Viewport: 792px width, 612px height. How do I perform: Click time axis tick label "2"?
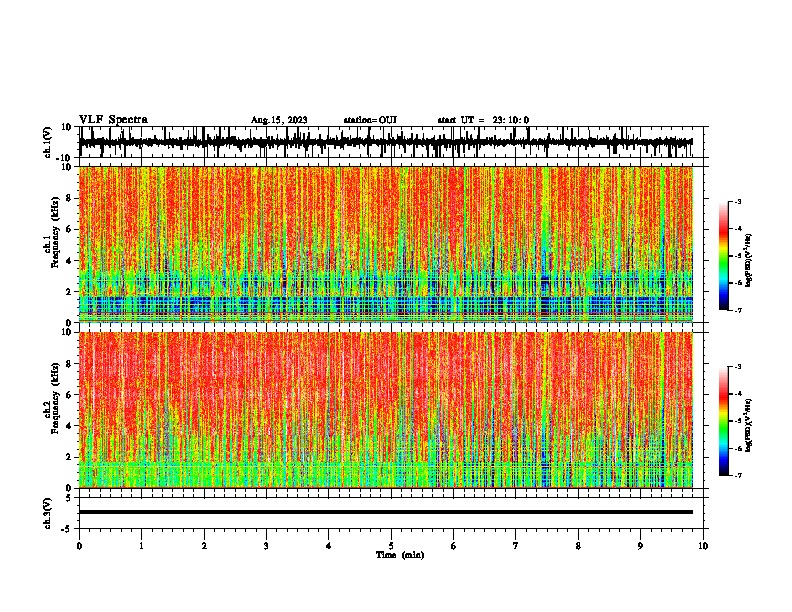point(204,546)
